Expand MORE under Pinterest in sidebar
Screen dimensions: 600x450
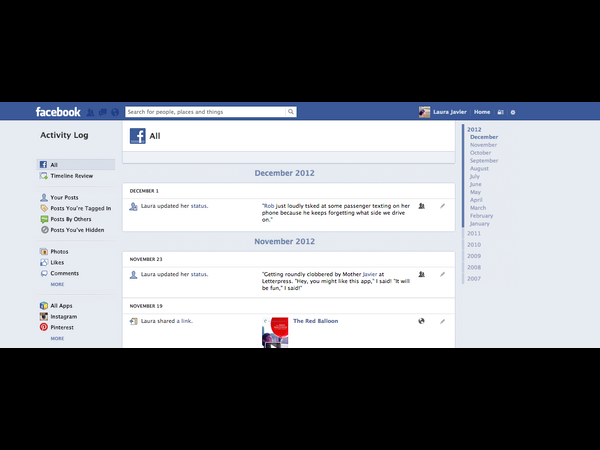coord(57,338)
